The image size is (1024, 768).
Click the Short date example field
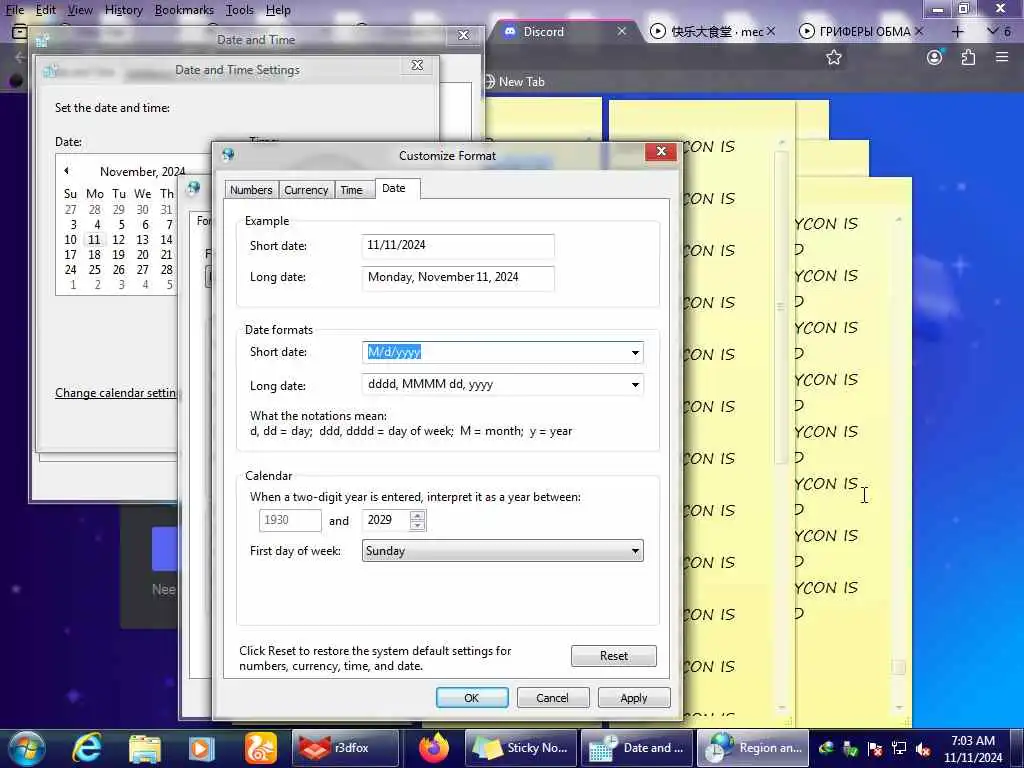458,246
